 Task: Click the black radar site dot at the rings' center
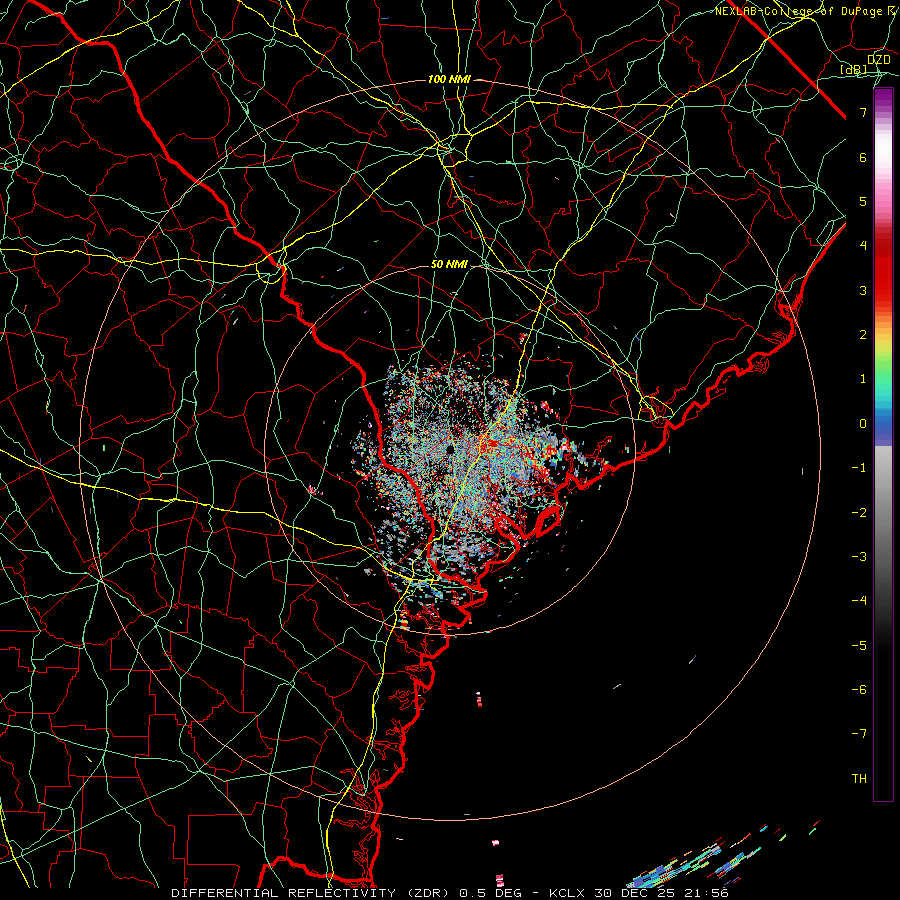tap(450, 449)
